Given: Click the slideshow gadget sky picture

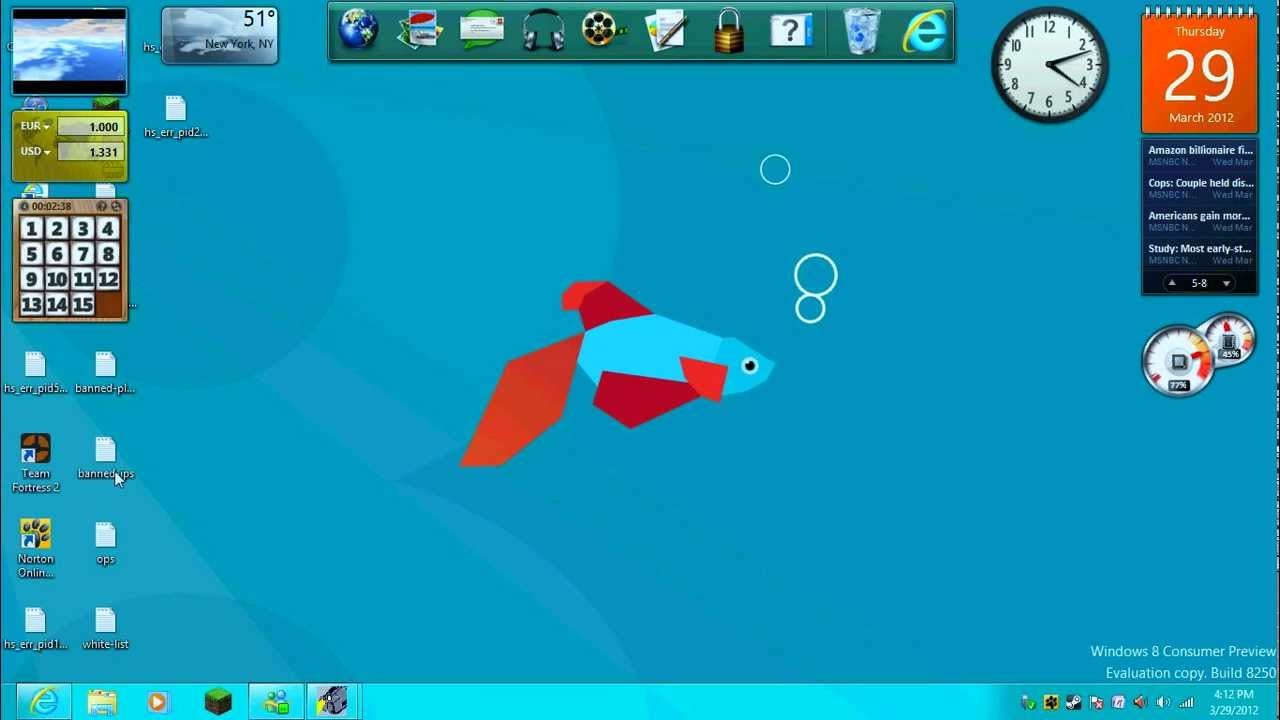Looking at the screenshot, I should [69, 51].
